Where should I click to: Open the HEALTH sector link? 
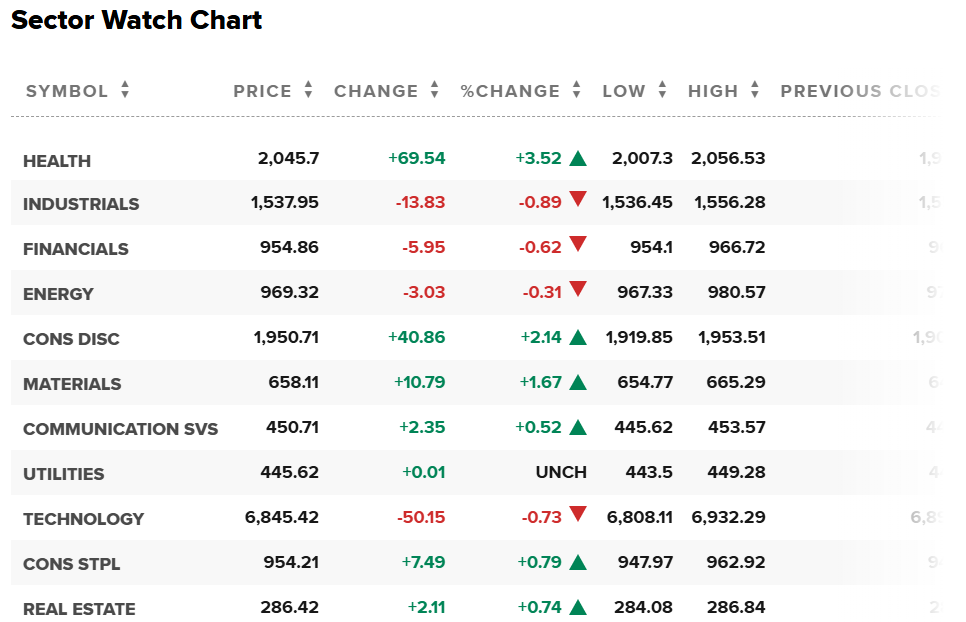tap(57, 161)
